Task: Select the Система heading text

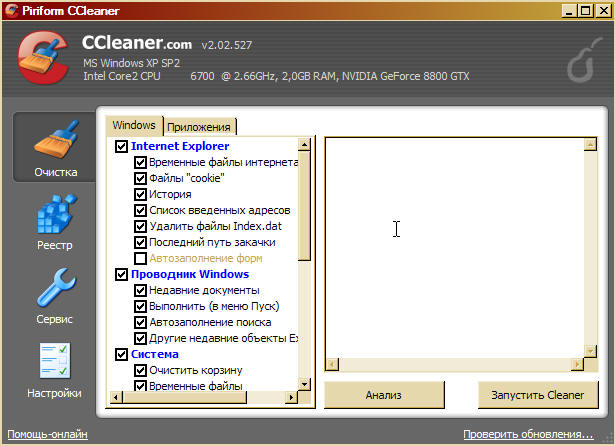Action: coord(155,354)
